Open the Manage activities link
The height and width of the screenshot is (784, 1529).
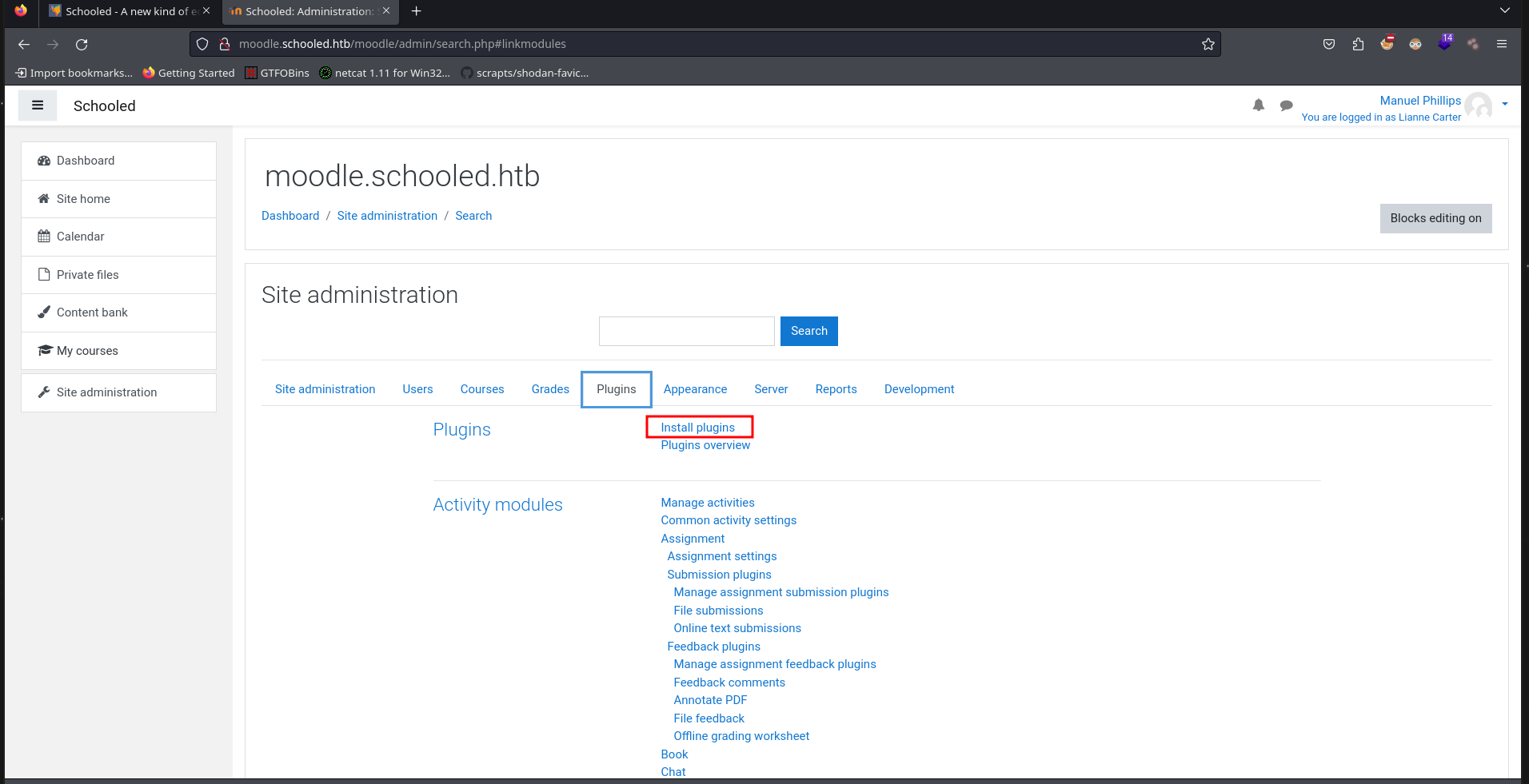707,503
